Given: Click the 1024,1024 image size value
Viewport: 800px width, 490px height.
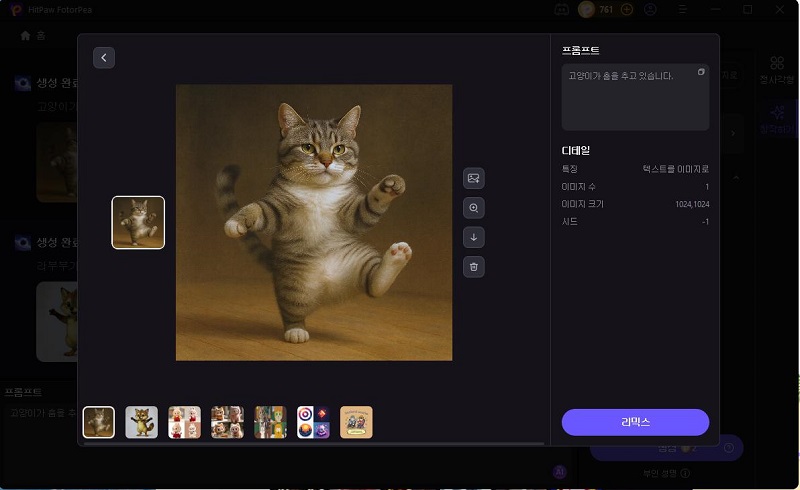Looking at the screenshot, I should click(x=692, y=204).
